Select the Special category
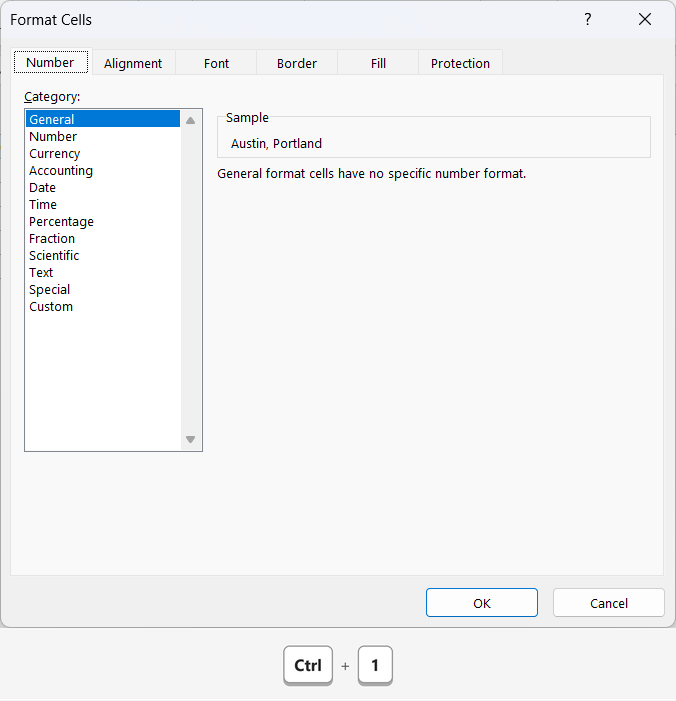676x701 pixels. 103,289
